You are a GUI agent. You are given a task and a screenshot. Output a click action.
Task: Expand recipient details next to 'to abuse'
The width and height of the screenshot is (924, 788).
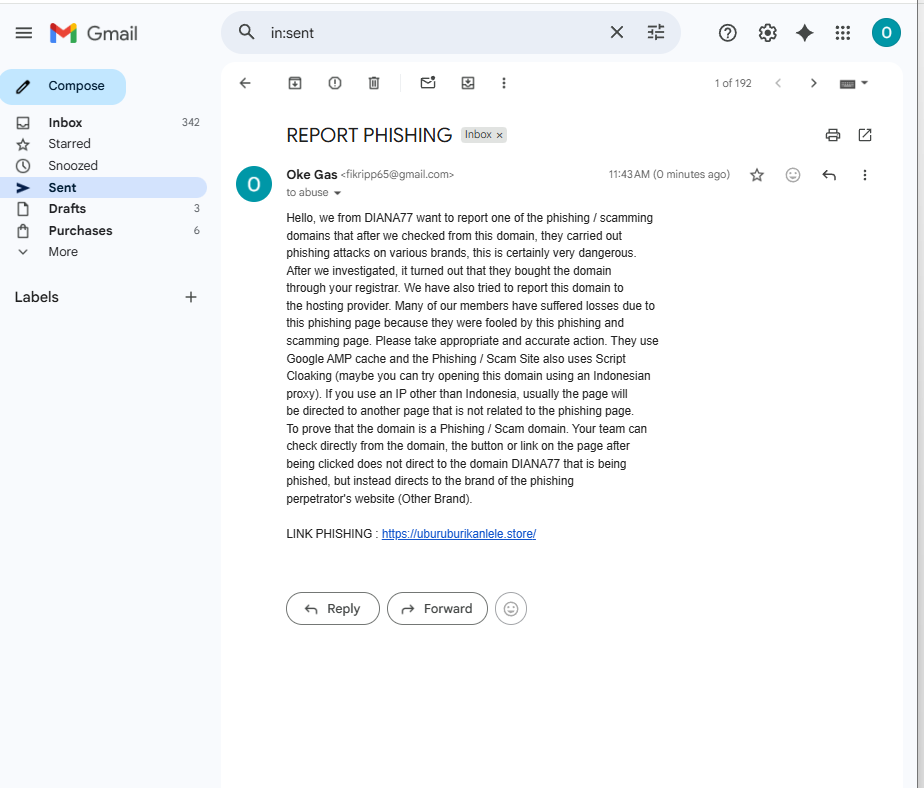click(338, 193)
